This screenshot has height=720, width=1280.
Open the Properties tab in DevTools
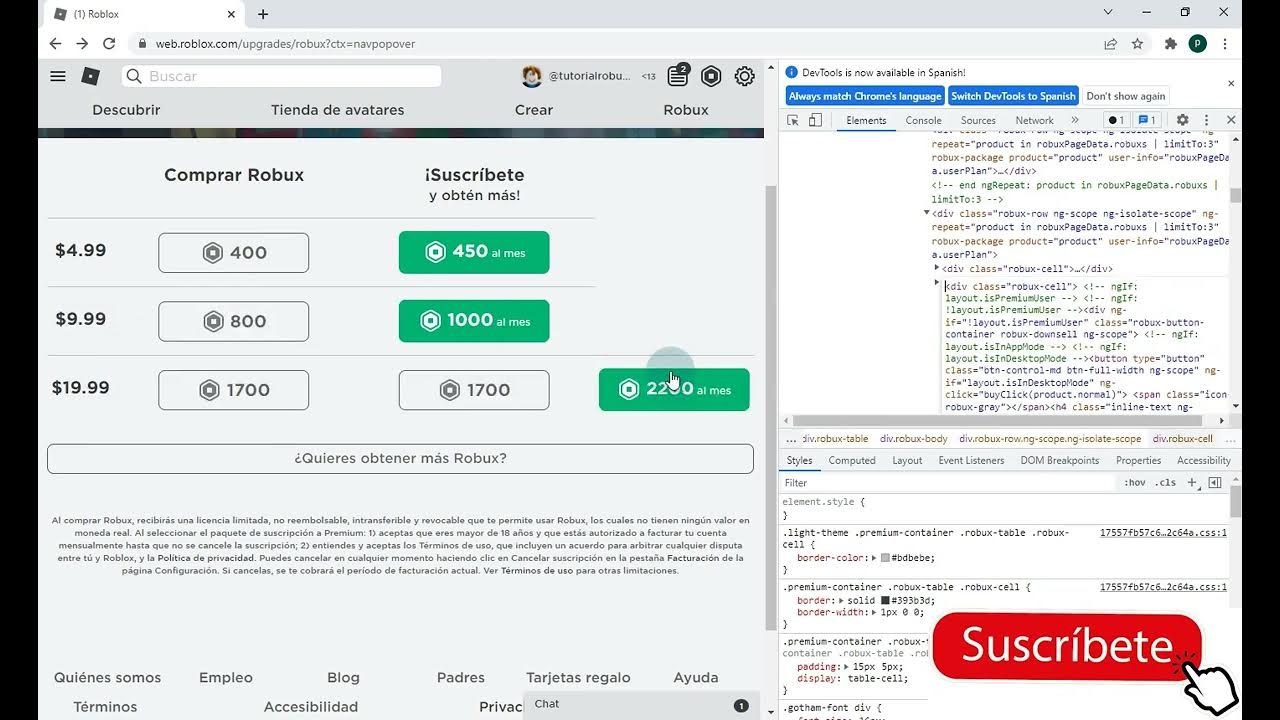pyautogui.click(x=1139, y=460)
